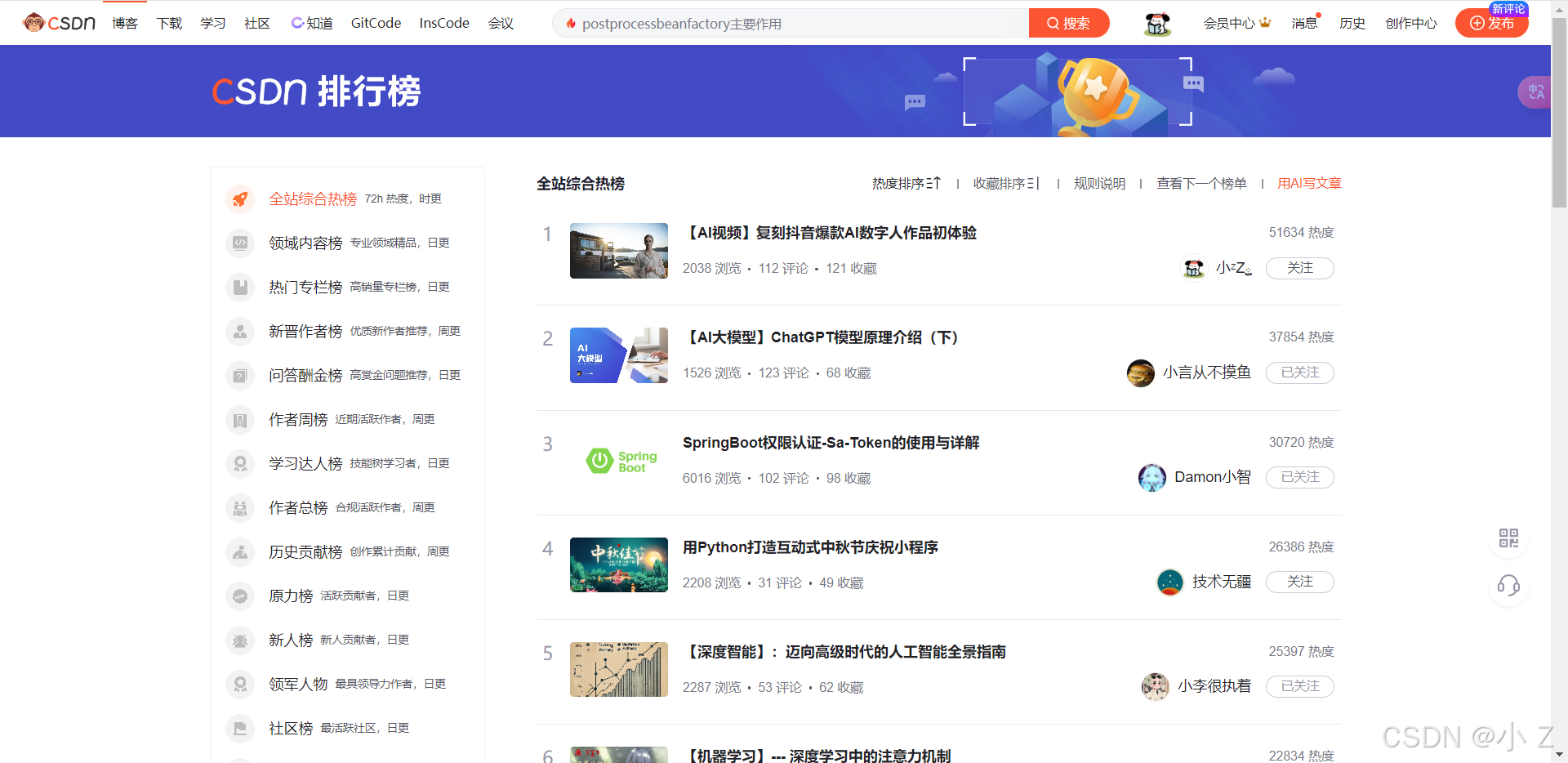Toggle 已关注 for Damon小智

[x=1299, y=477]
